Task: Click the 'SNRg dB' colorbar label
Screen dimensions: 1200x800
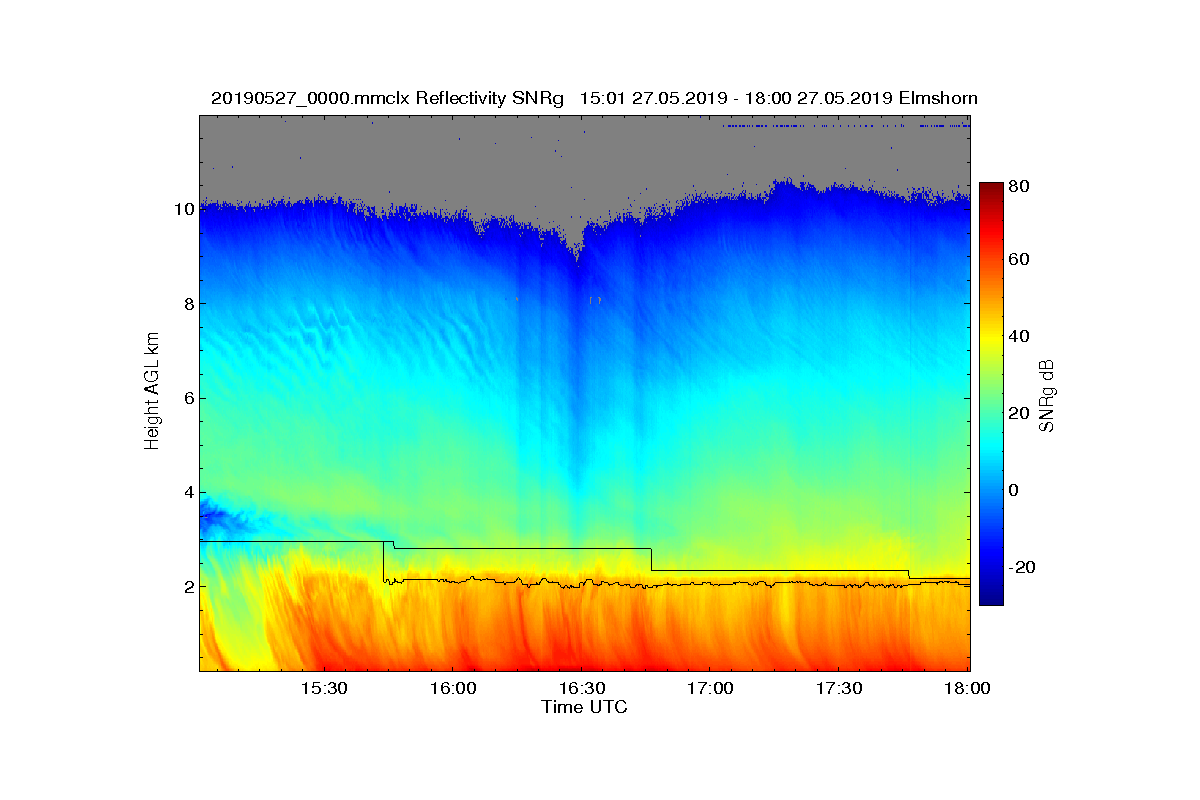Action: pyautogui.click(x=1046, y=396)
